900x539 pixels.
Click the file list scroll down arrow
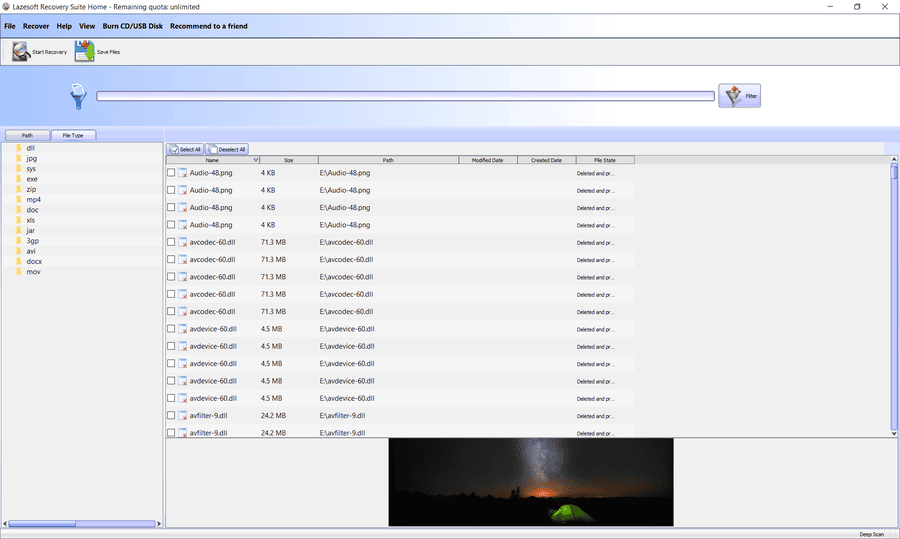click(x=894, y=433)
